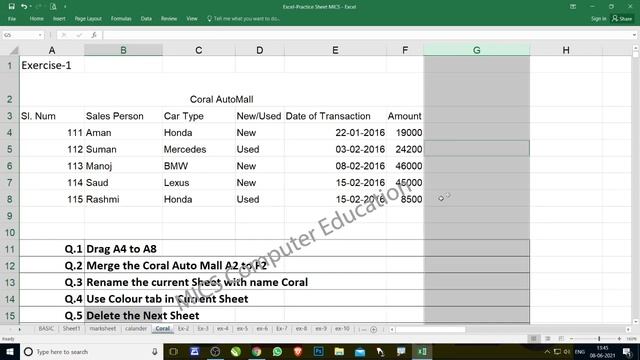Open Customize Quick Access Toolbar dropdown
Viewport: 640px width, 360px height.
pyautogui.click(x=65, y=7)
